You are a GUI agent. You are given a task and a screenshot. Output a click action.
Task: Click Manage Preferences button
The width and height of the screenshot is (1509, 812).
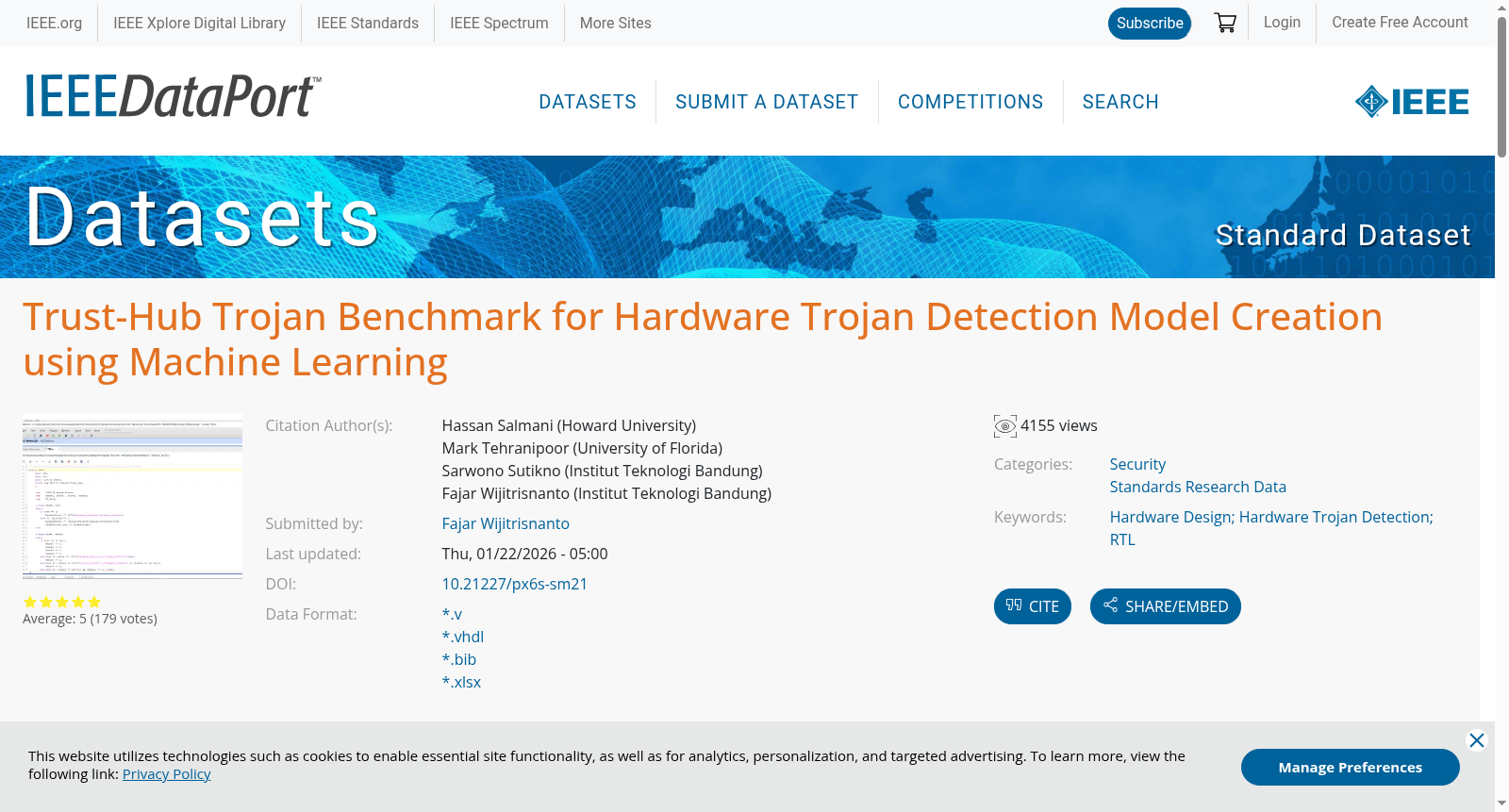(1351, 768)
